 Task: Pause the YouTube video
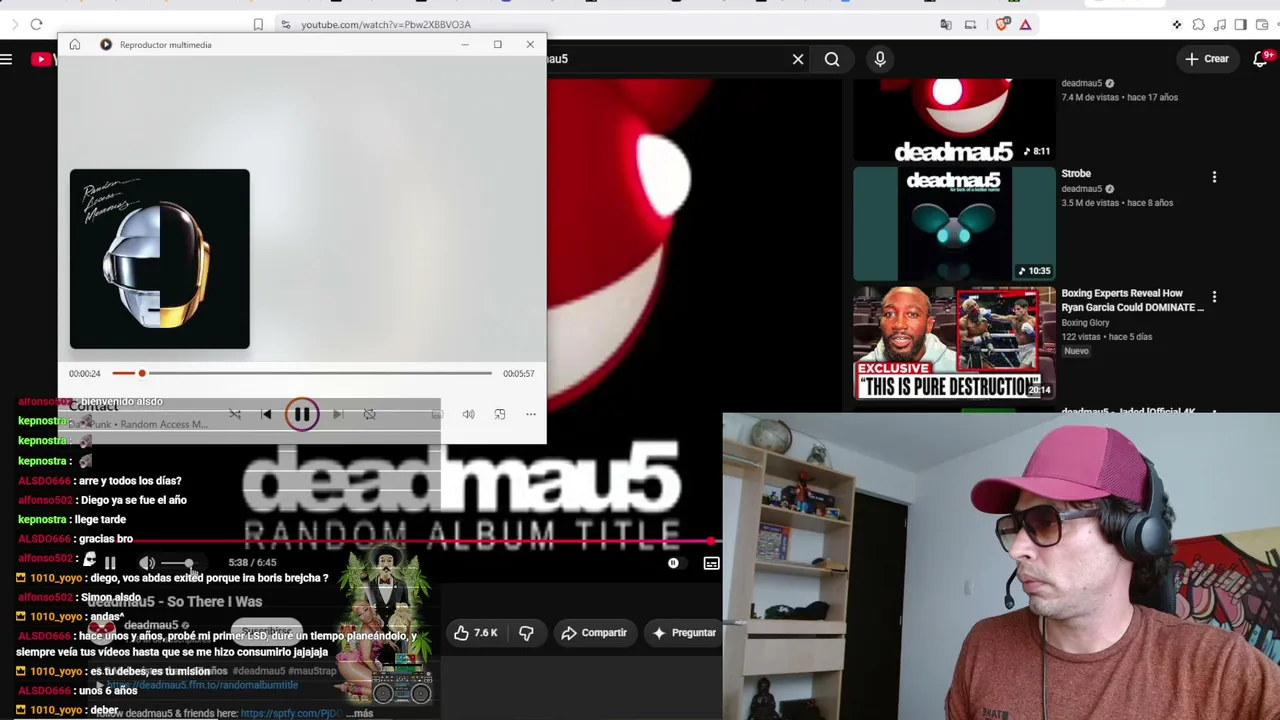(110, 563)
